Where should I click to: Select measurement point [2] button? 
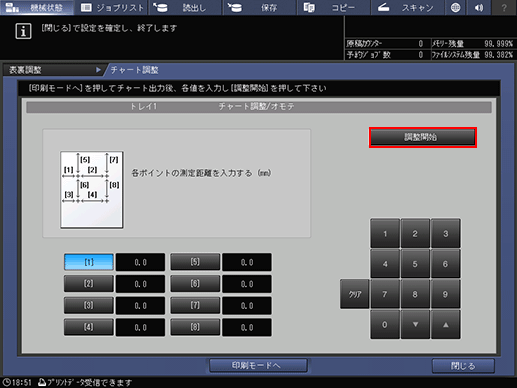(89, 284)
